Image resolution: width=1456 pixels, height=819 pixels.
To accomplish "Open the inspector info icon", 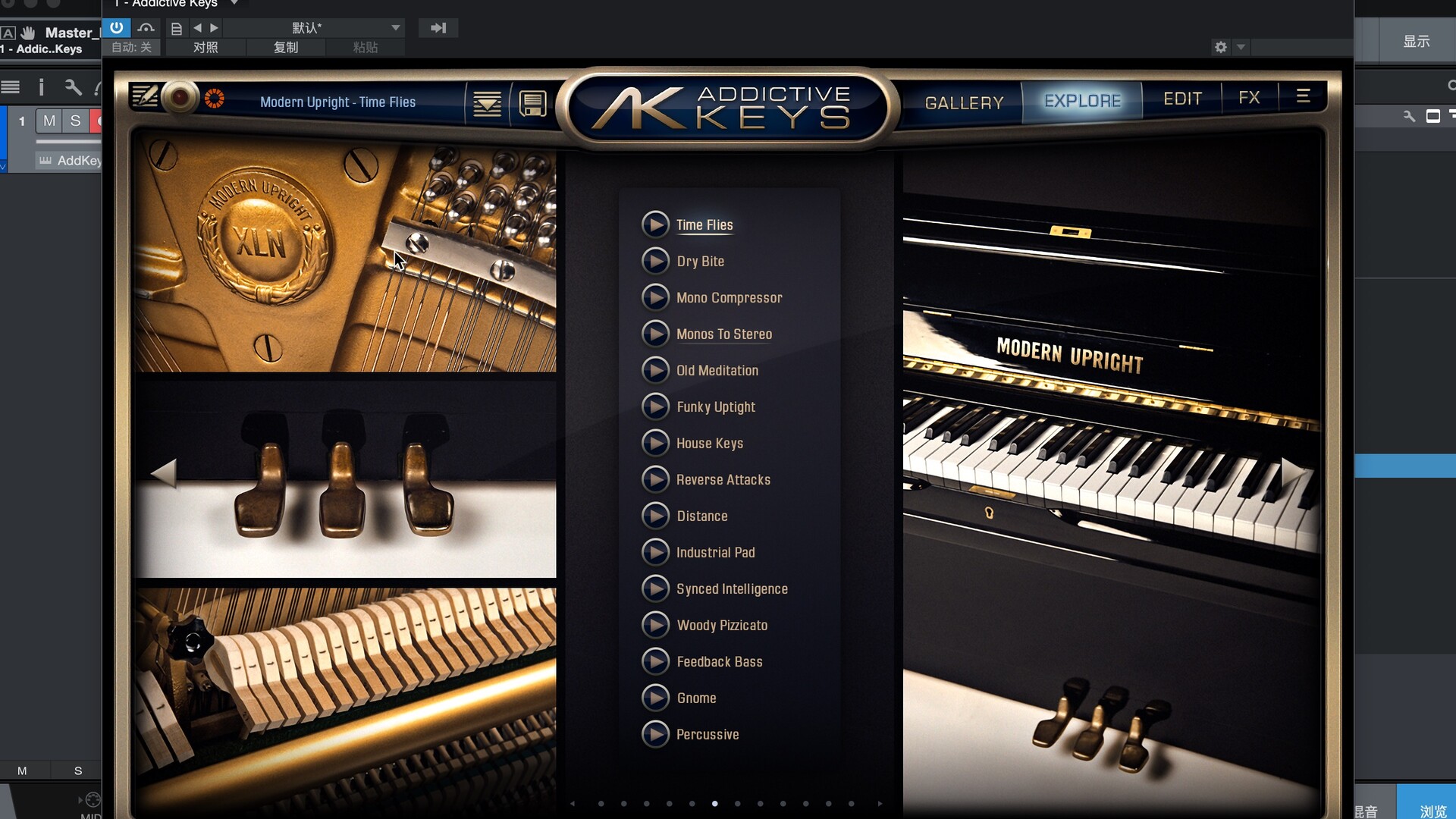I will [x=41, y=86].
